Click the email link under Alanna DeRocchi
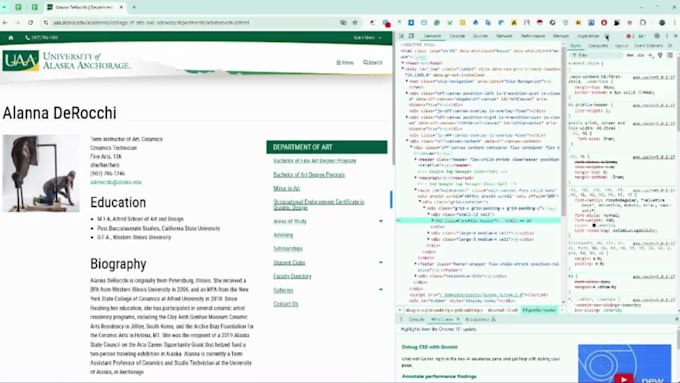Image resolution: width=680 pixels, height=383 pixels. pyautogui.click(x=116, y=182)
